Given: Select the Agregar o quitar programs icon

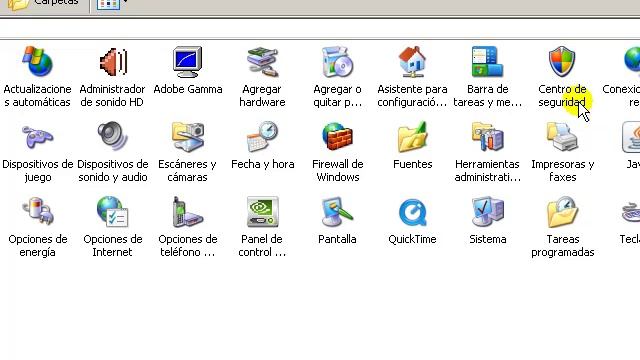Looking at the screenshot, I should [x=337, y=62].
